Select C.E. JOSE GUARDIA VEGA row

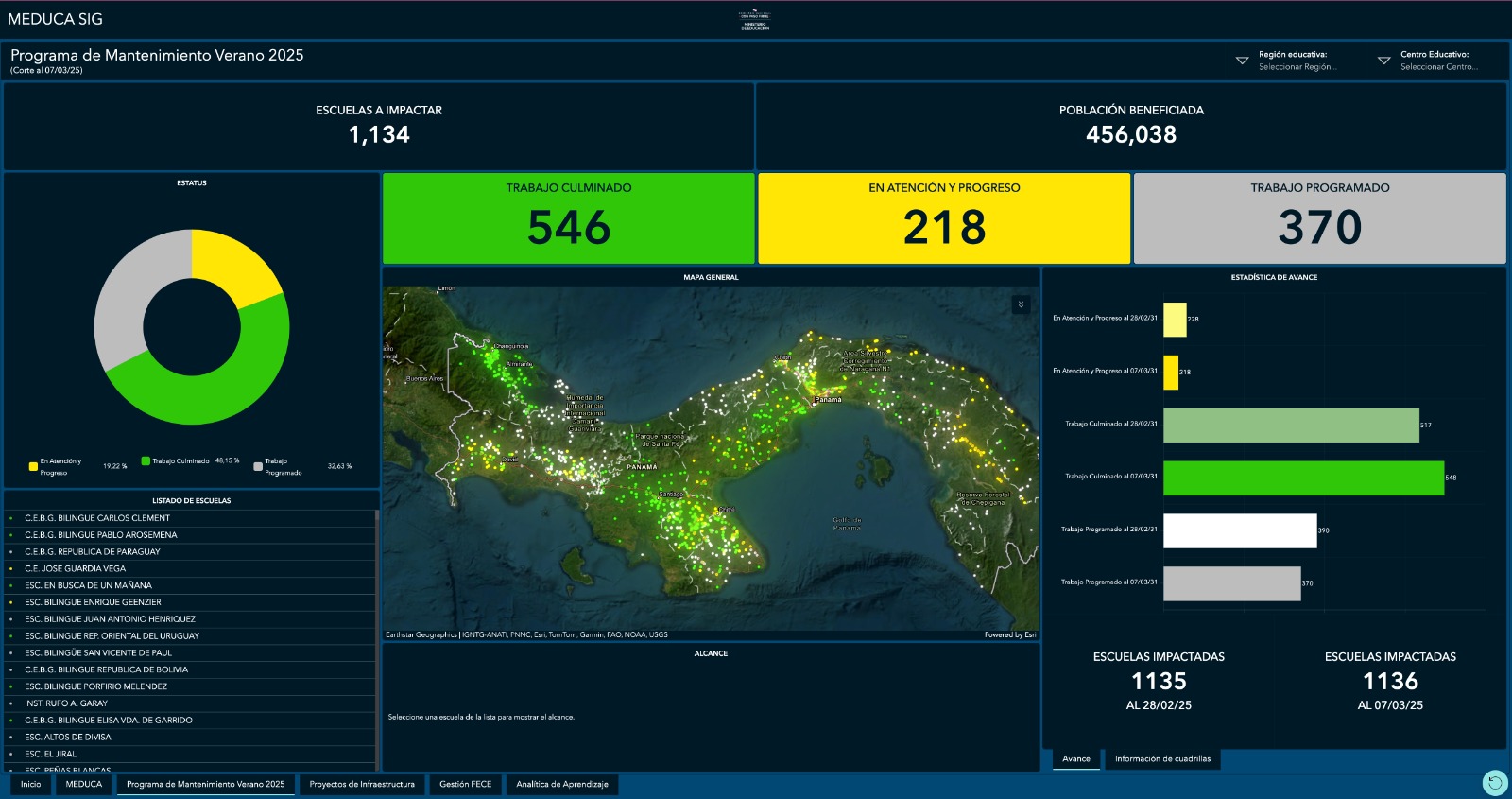(x=190, y=569)
